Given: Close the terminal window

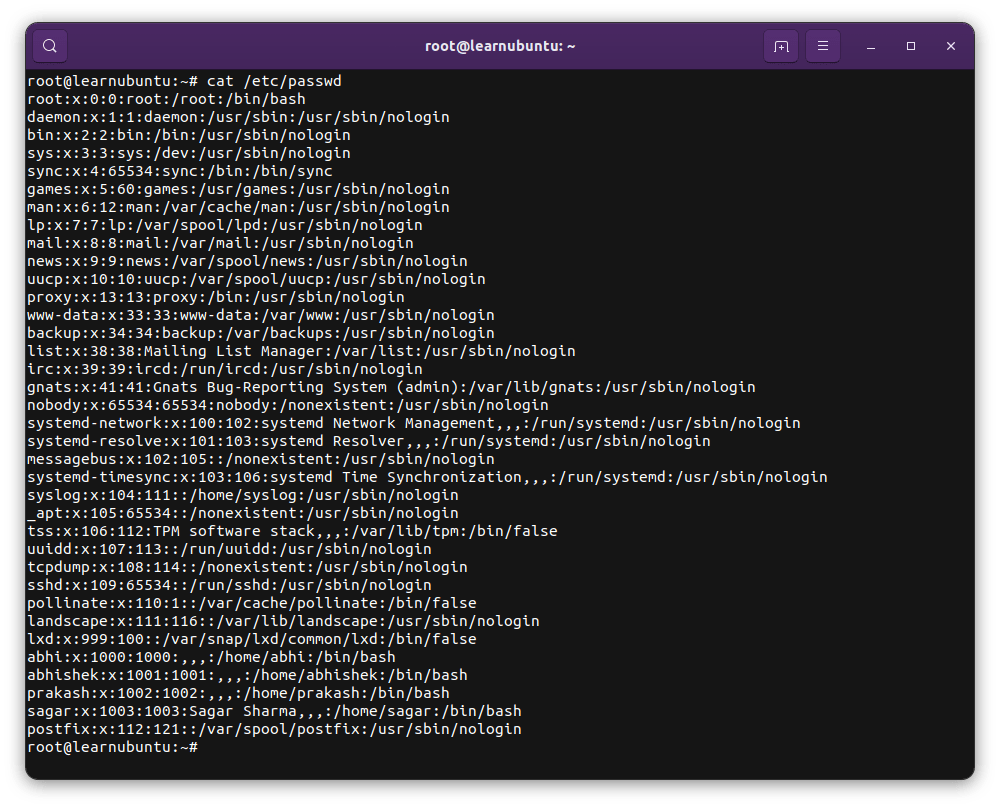Looking at the screenshot, I should pos(950,46).
